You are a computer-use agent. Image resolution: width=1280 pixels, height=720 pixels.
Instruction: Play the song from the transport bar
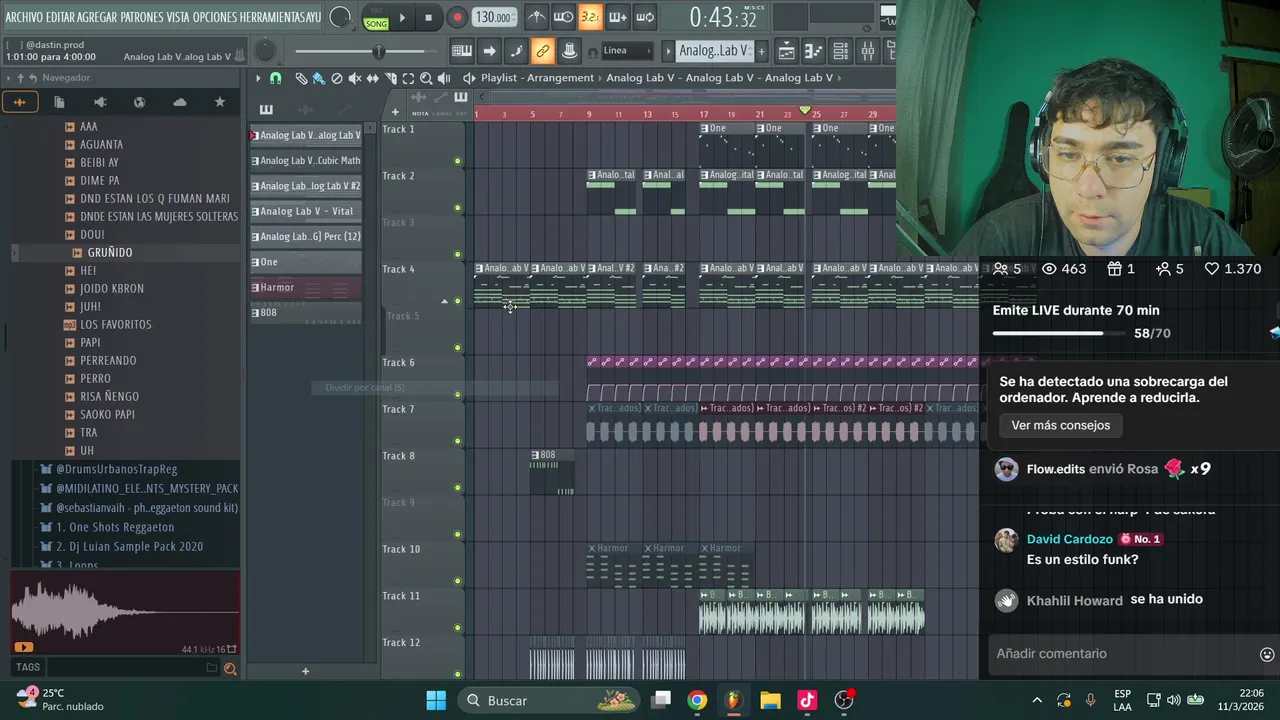[x=402, y=17]
